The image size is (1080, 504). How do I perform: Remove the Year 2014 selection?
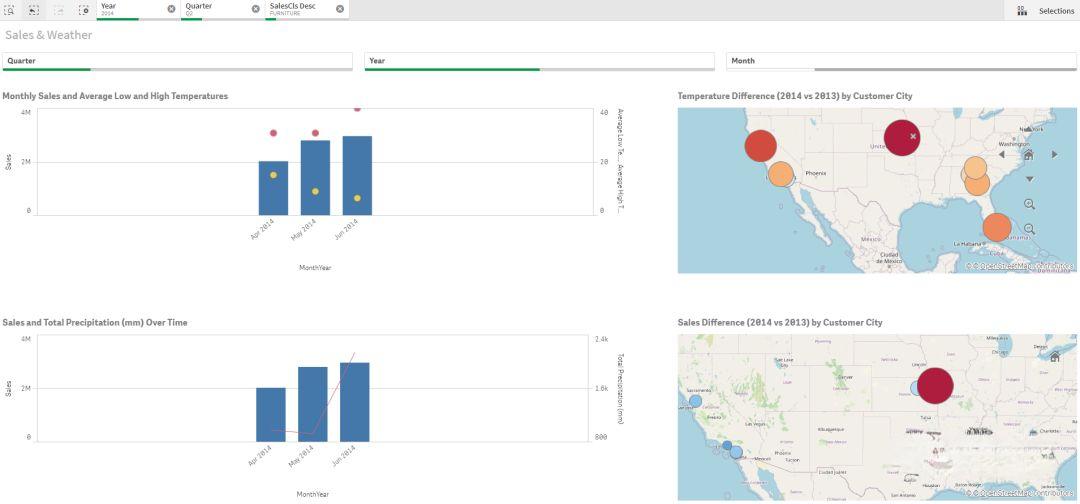coord(171,9)
